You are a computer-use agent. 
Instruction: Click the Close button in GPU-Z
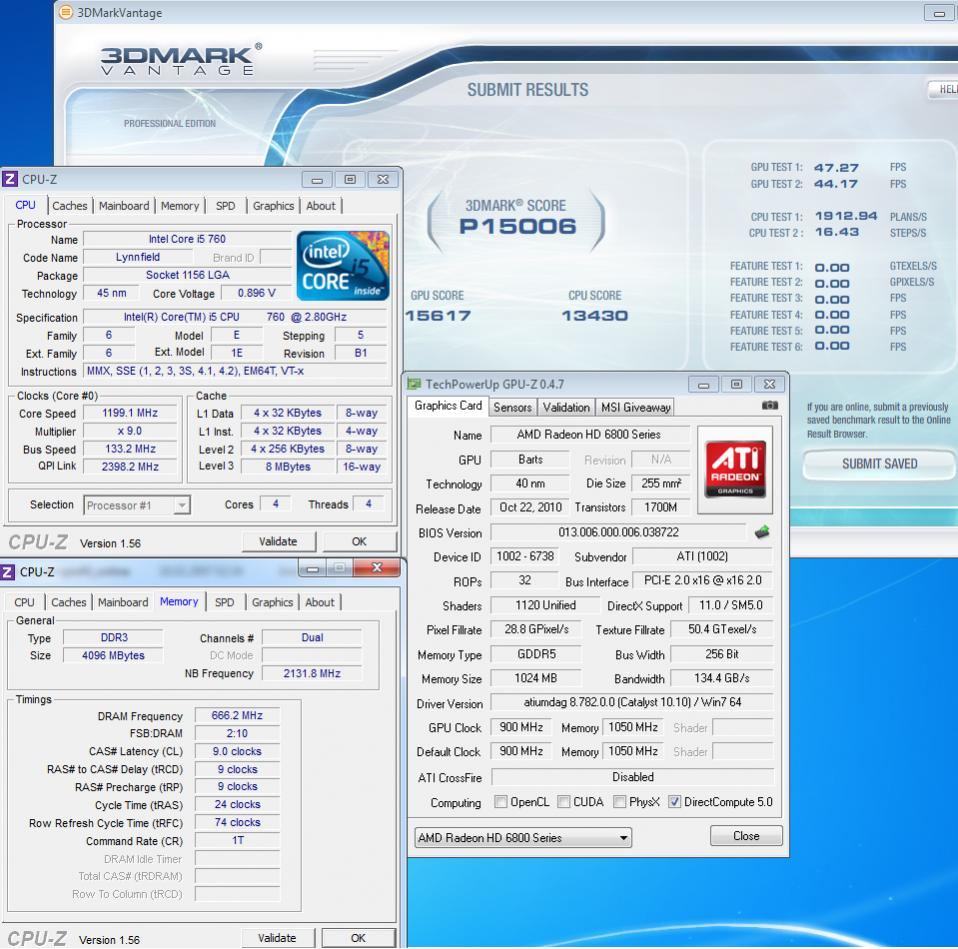pos(746,836)
